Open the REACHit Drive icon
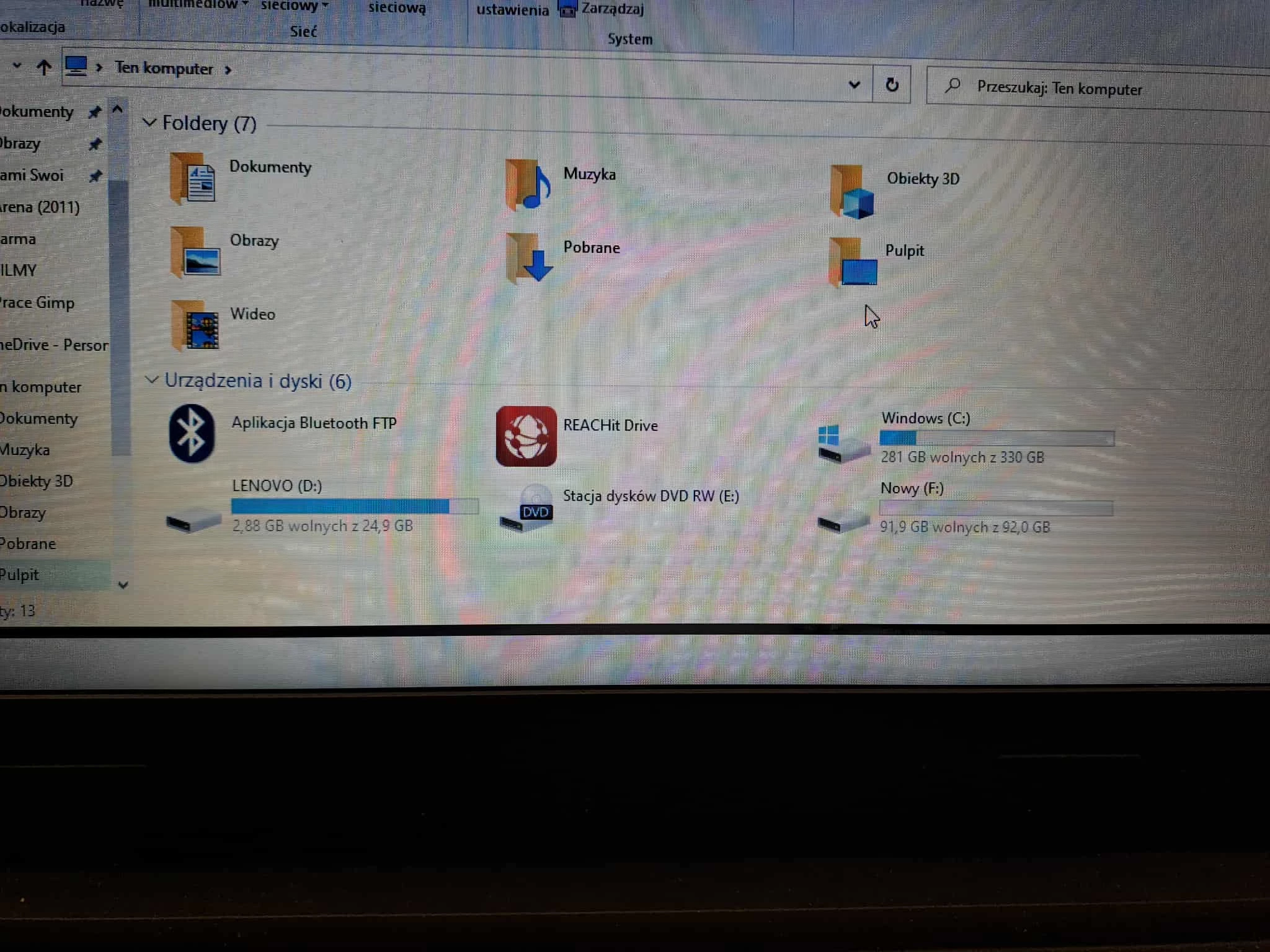 pos(526,436)
